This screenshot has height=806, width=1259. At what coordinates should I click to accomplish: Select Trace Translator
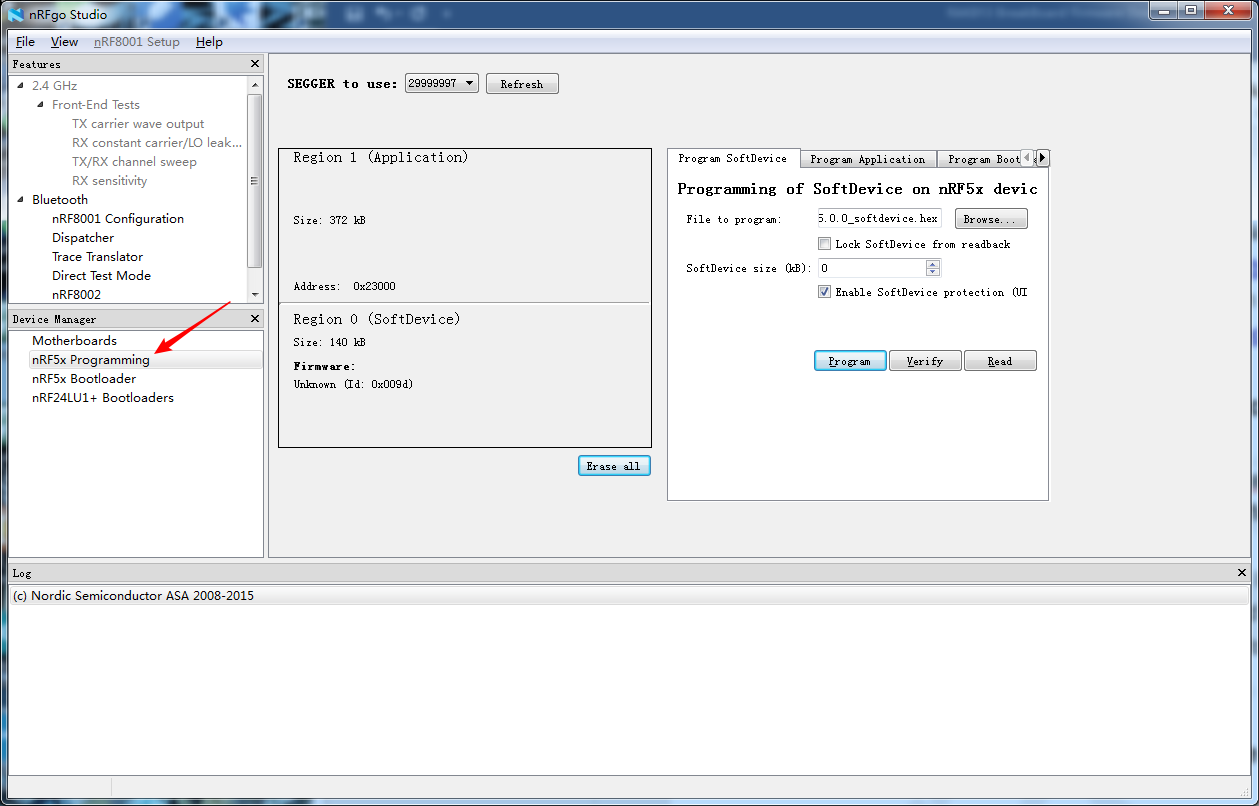(x=97, y=257)
